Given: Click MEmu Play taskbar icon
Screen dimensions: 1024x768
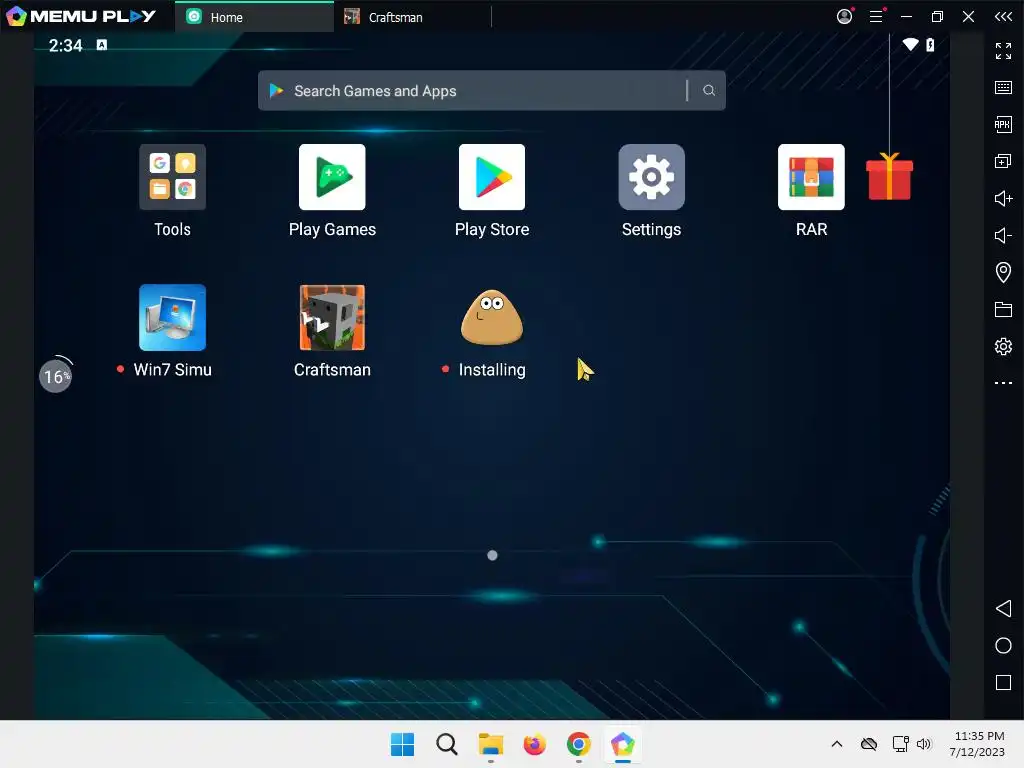Looking at the screenshot, I should tap(622, 744).
